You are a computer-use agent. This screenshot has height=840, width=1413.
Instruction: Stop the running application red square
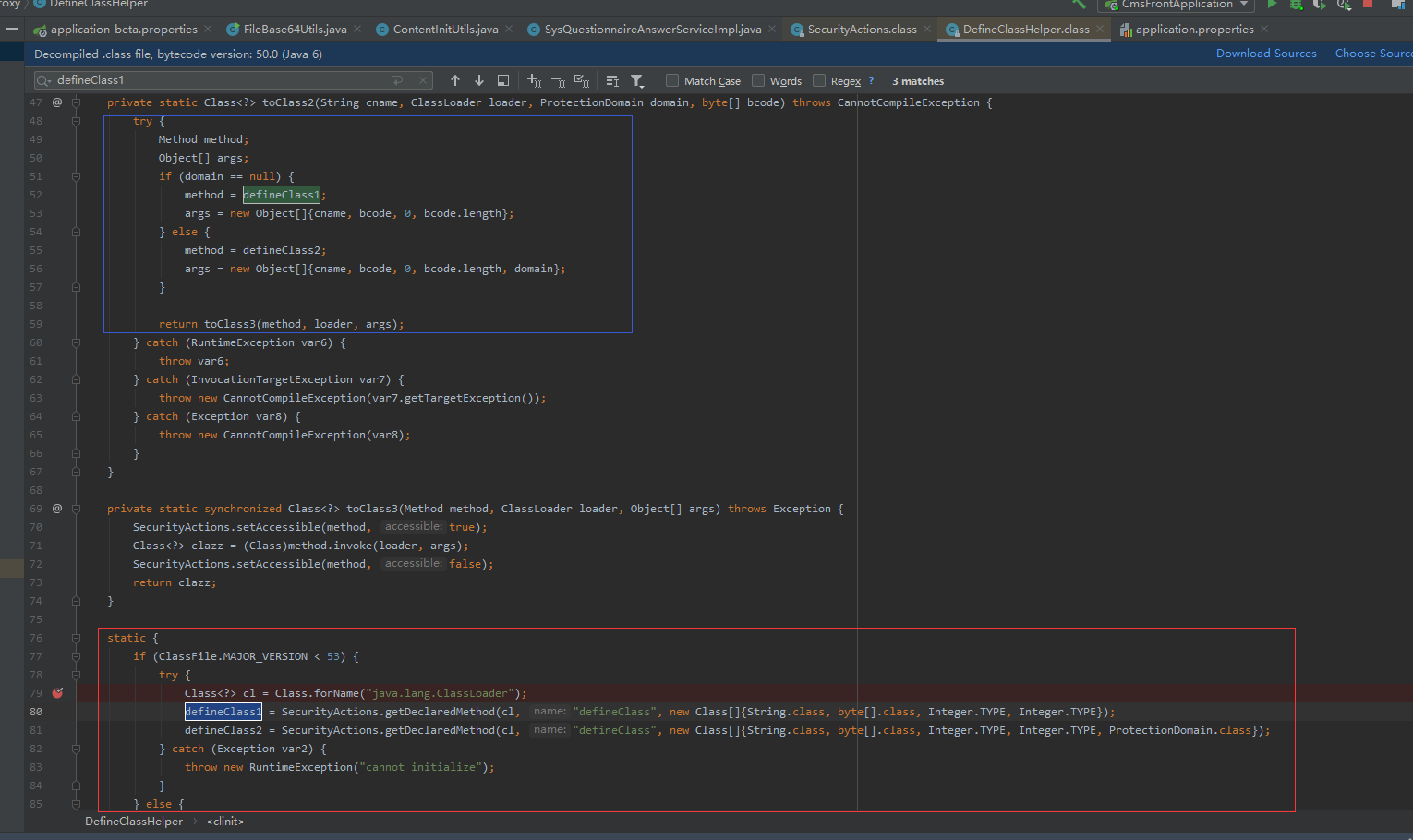tap(1368, 5)
